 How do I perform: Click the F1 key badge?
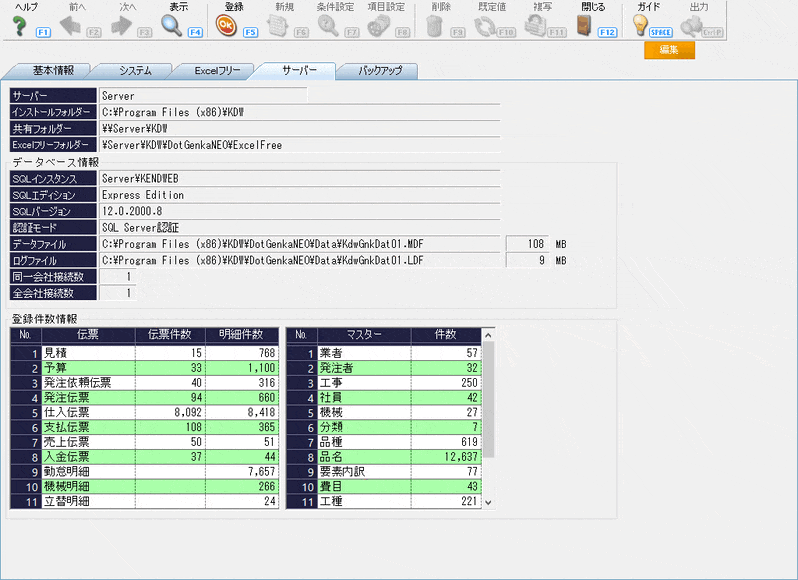(43, 32)
